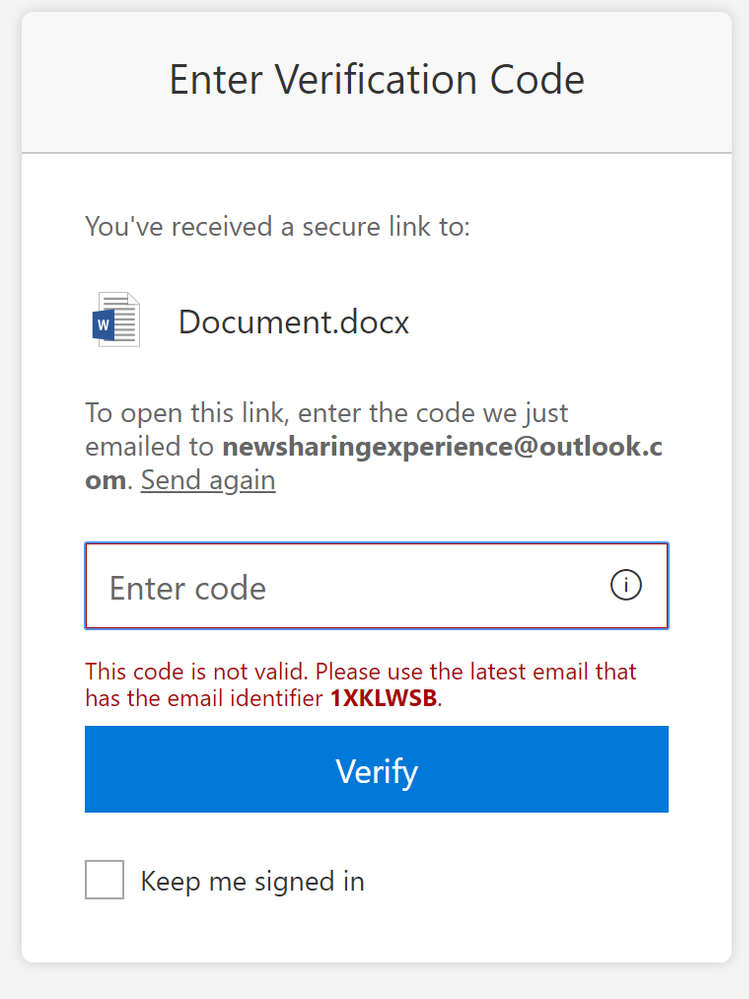Open the info icon inside code field
This screenshot has width=749, height=999.
[x=625, y=585]
